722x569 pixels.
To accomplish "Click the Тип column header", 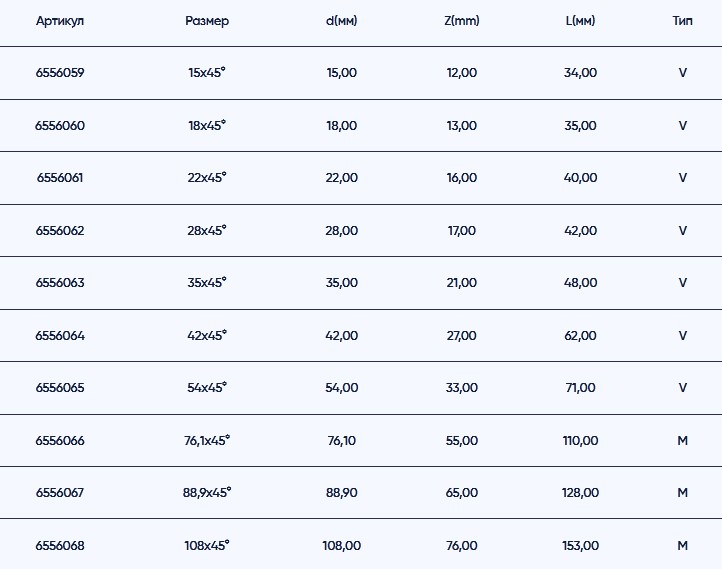I will coord(682,21).
